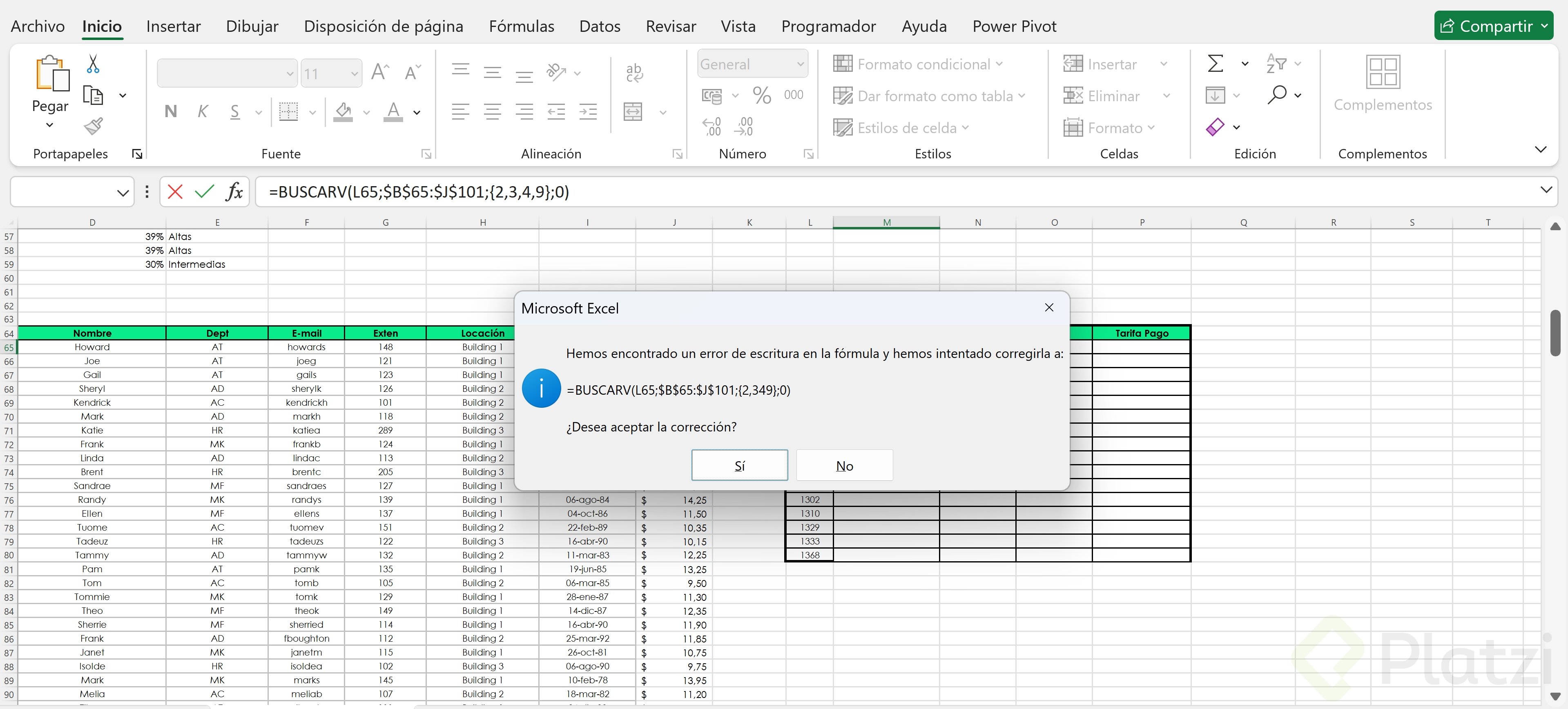Click the Find and Select magnifier icon
1568x709 pixels.
(1277, 95)
